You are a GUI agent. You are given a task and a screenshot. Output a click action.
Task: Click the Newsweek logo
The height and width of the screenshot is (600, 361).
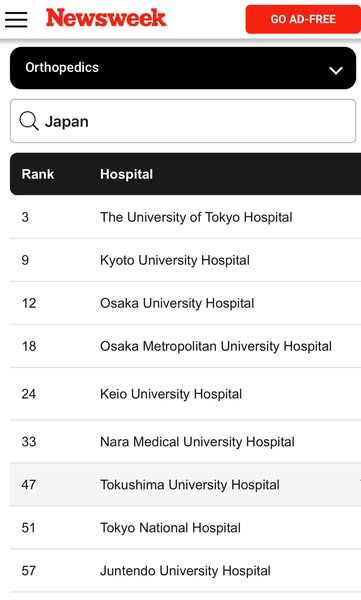pyautogui.click(x=106, y=18)
